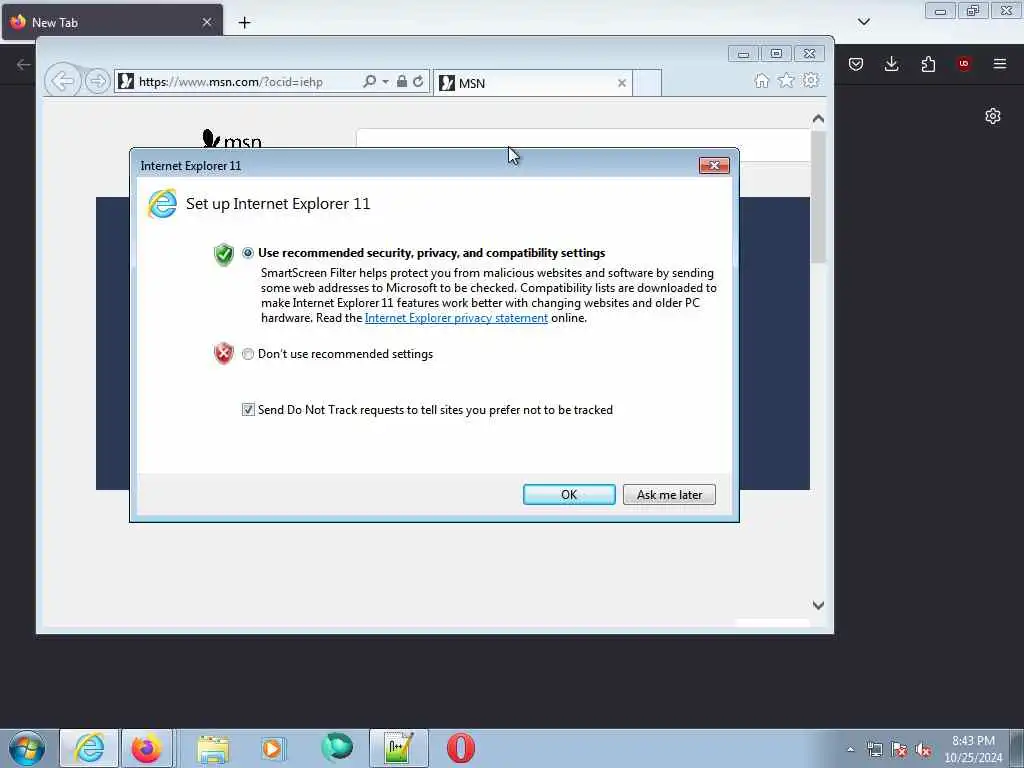Open a new Firefox tab with plus

click(x=244, y=23)
